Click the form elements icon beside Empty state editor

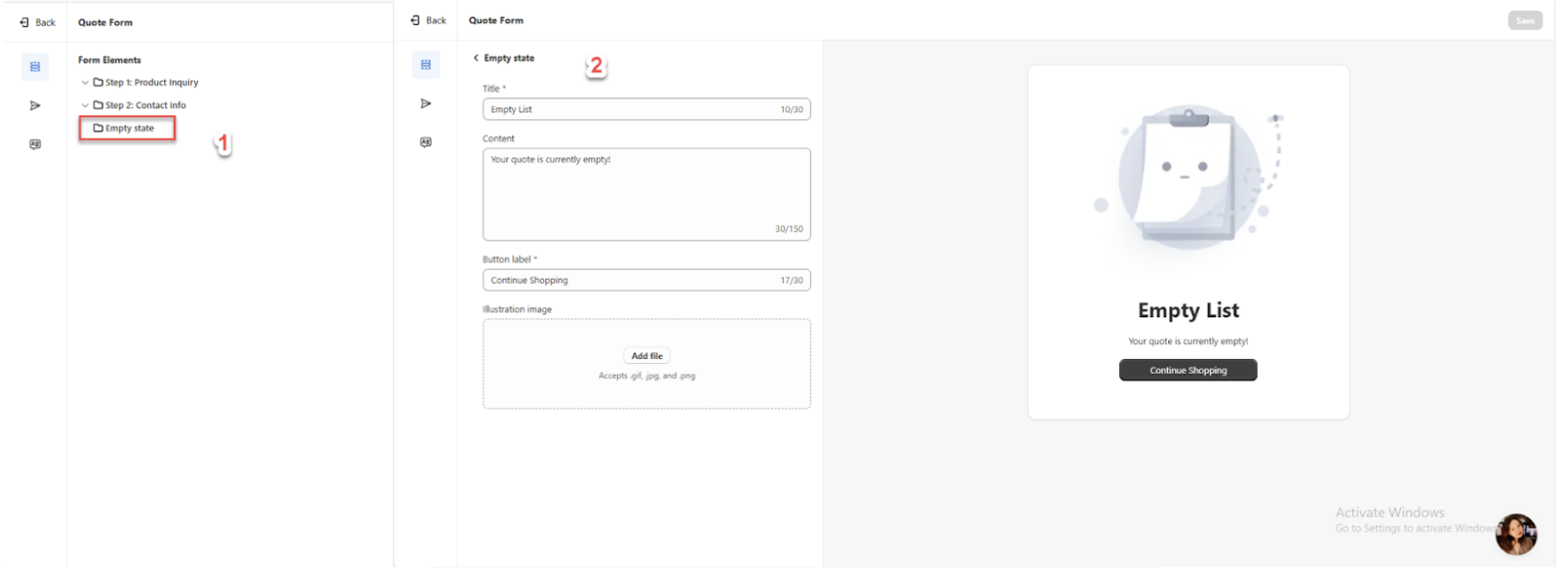coord(426,65)
